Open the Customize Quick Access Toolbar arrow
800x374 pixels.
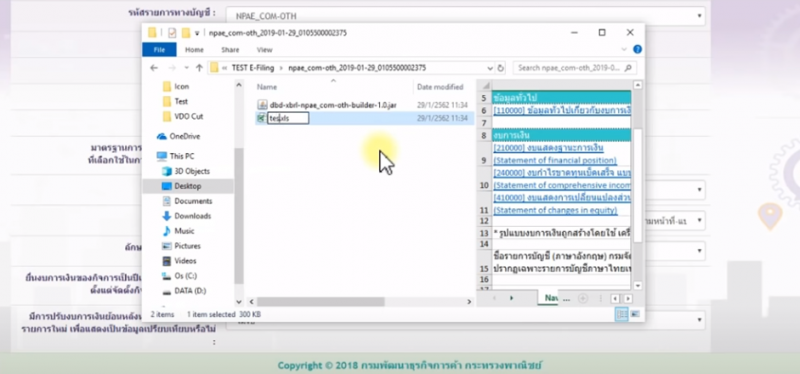point(197,33)
